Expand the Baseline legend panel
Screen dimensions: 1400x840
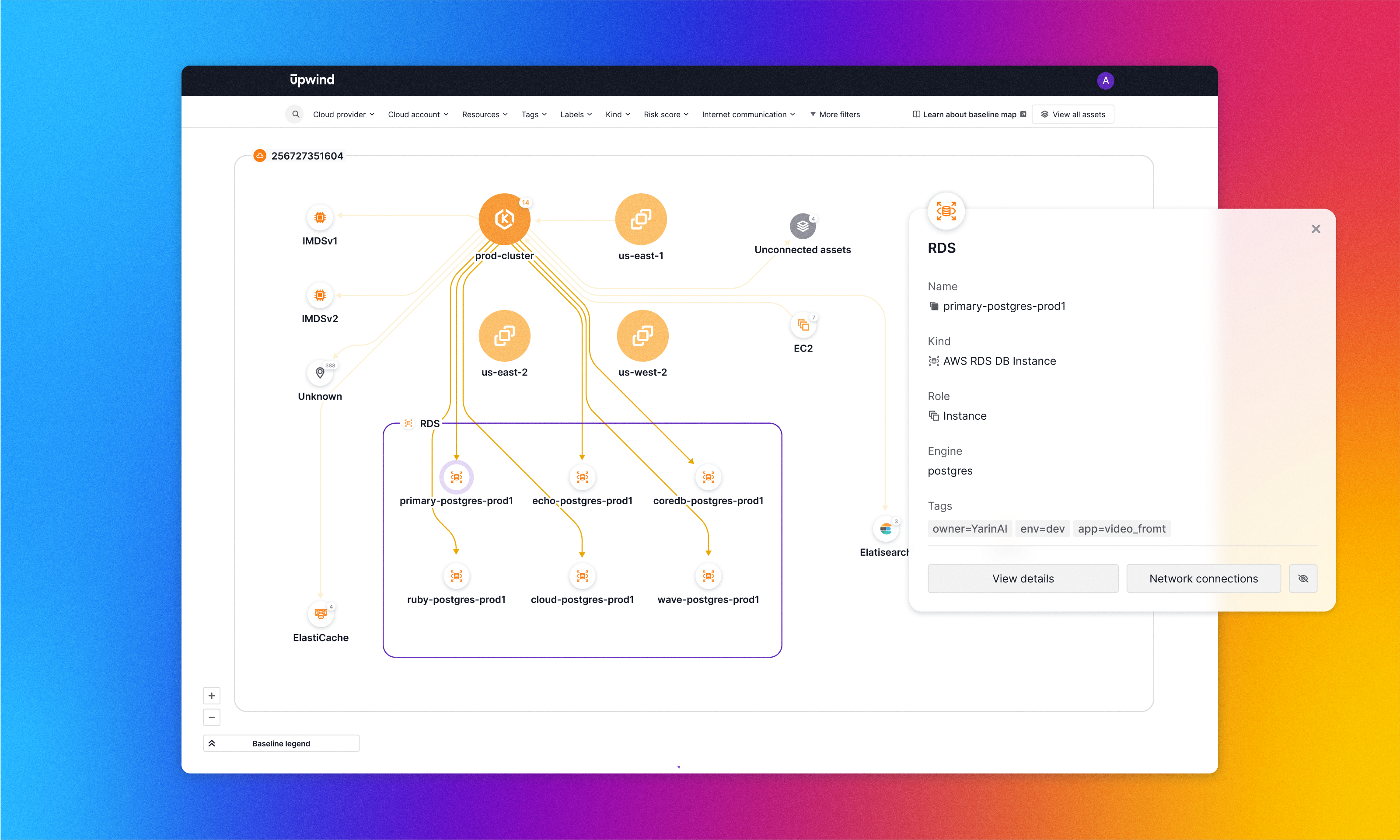281,743
